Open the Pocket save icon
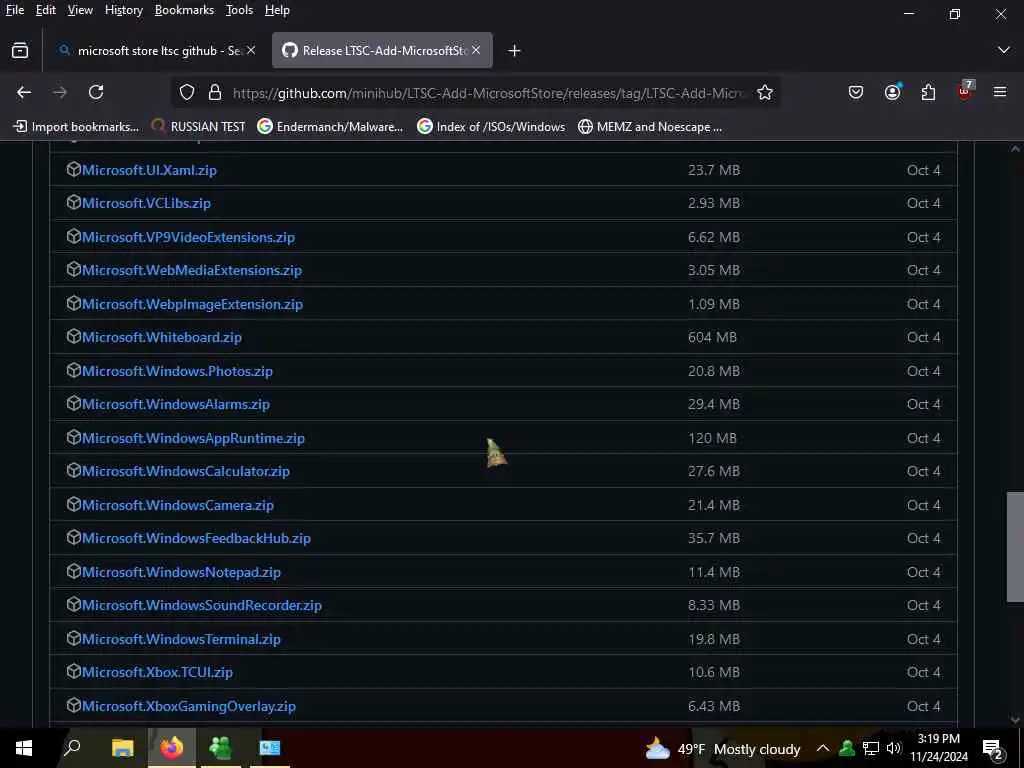1024x768 pixels. tap(856, 93)
